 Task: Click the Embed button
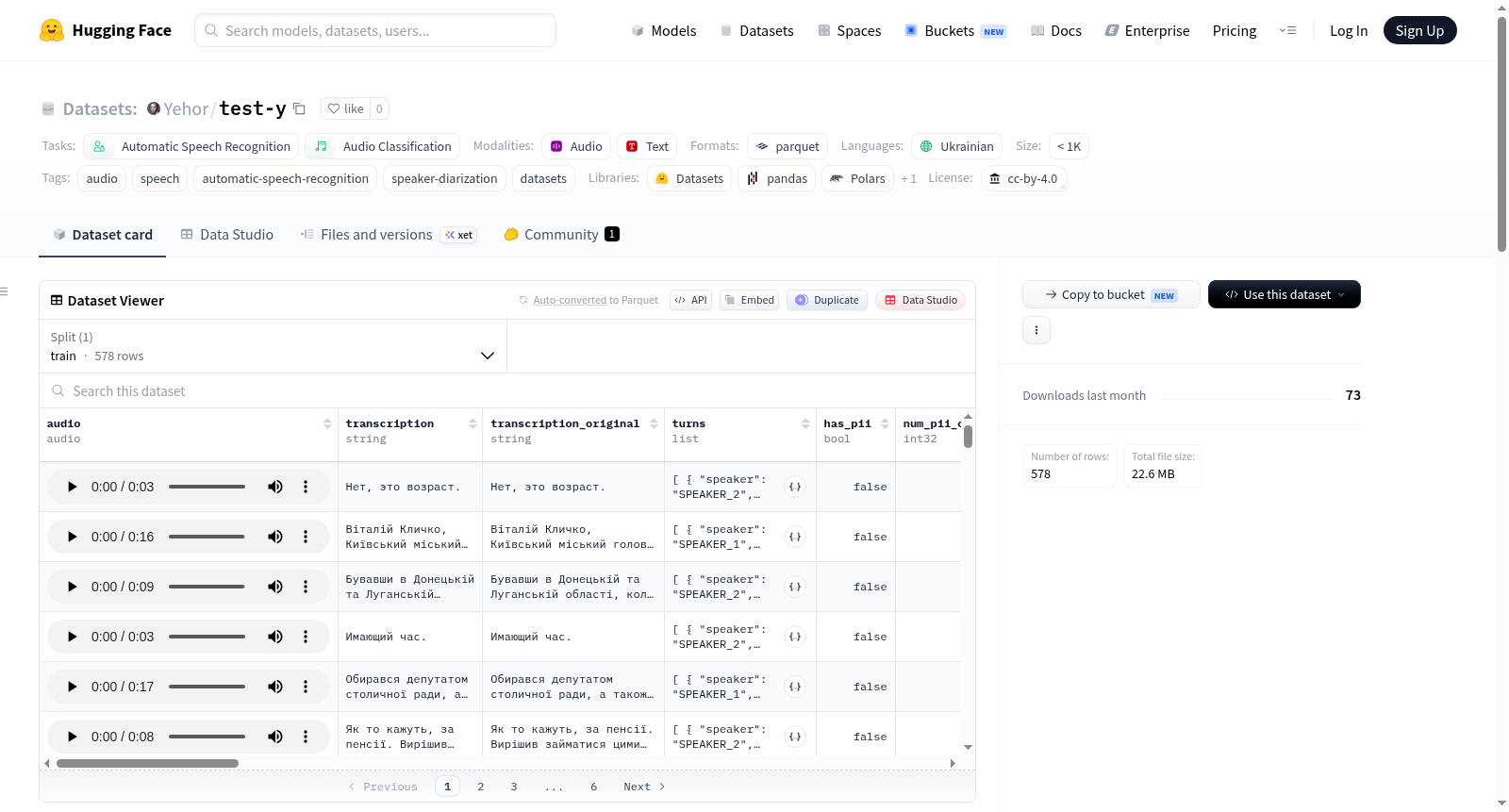[x=749, y=300]
